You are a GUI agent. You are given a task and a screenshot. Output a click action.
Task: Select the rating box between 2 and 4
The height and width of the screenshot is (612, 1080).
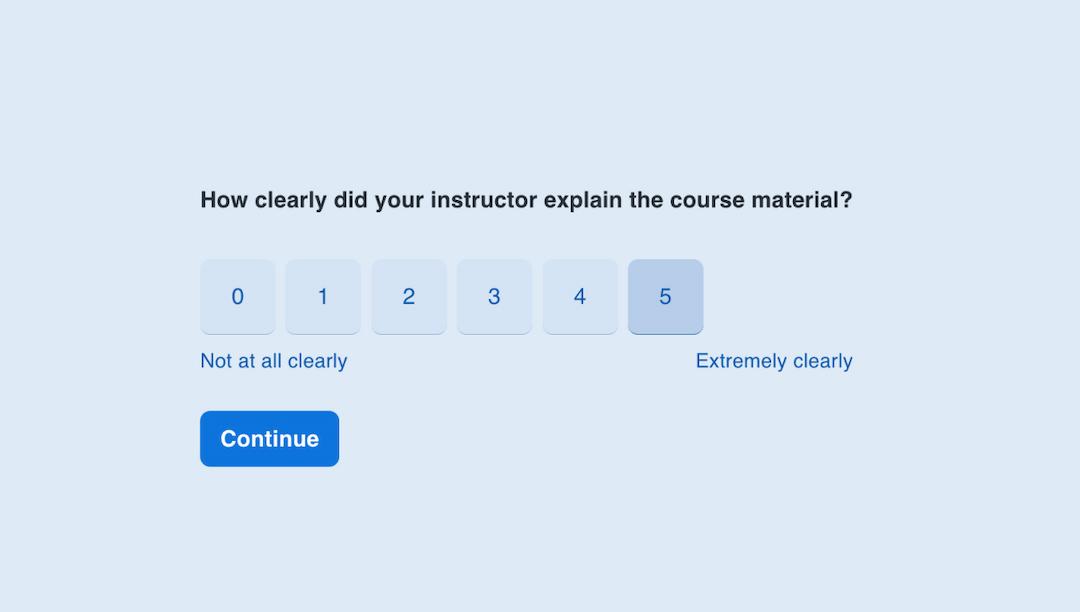pos(494,297)
